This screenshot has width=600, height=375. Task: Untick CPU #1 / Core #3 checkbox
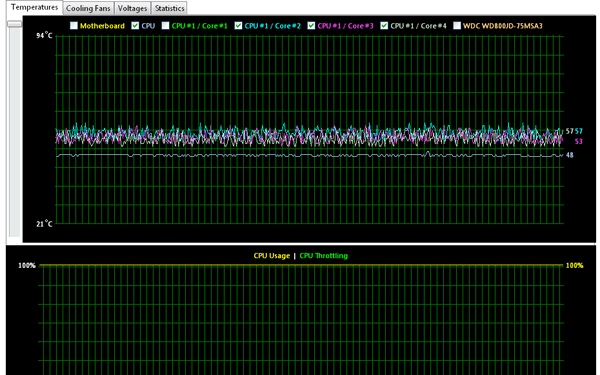tap(311, 26)
